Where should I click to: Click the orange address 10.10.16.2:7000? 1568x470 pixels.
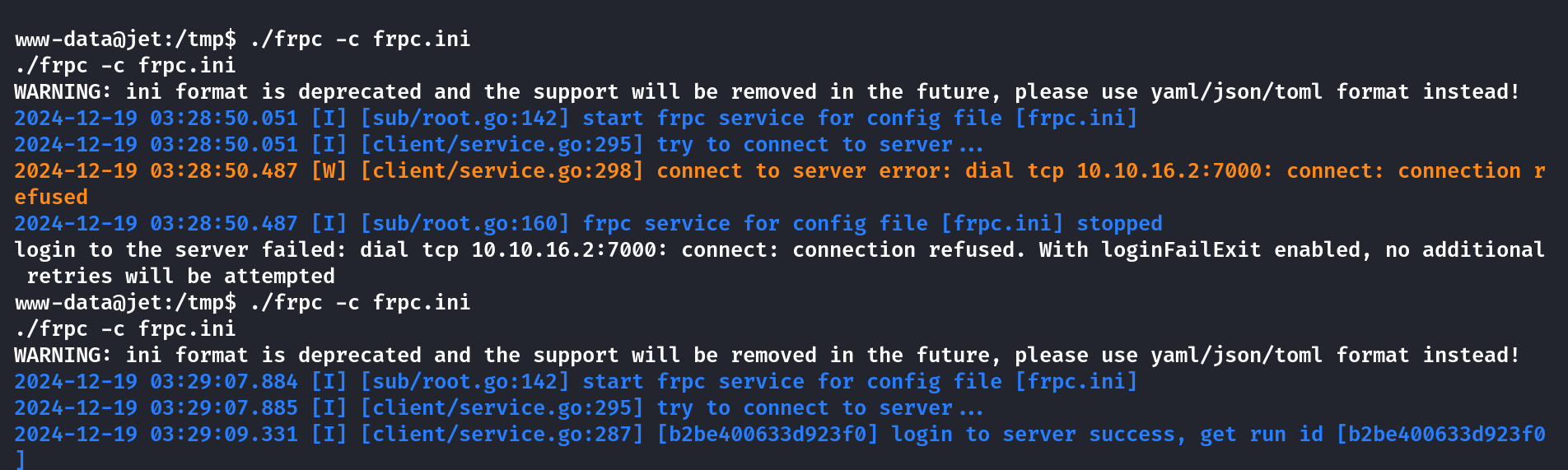coord(1169,170)
